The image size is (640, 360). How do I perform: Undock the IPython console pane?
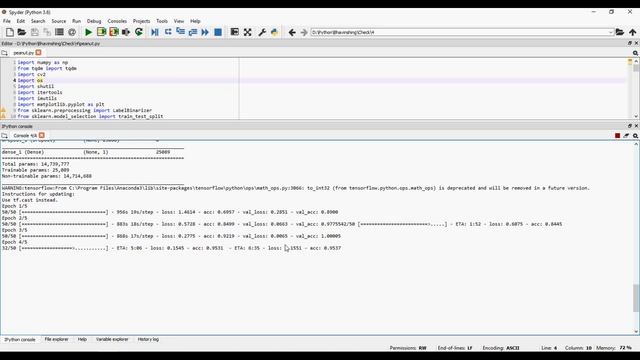click(x=630, y=126)
